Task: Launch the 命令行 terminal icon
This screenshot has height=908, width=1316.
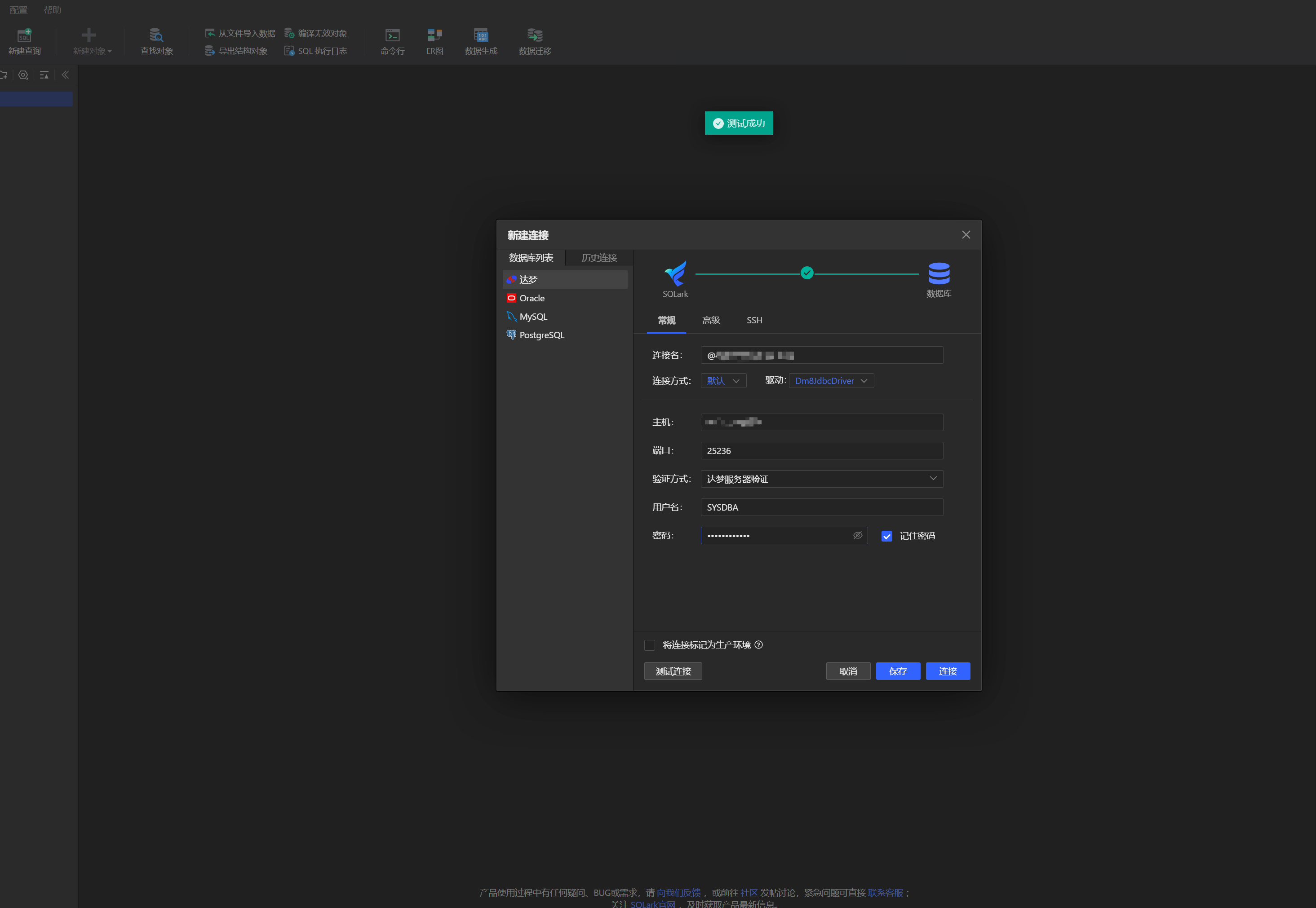Action: pos(392,35)
